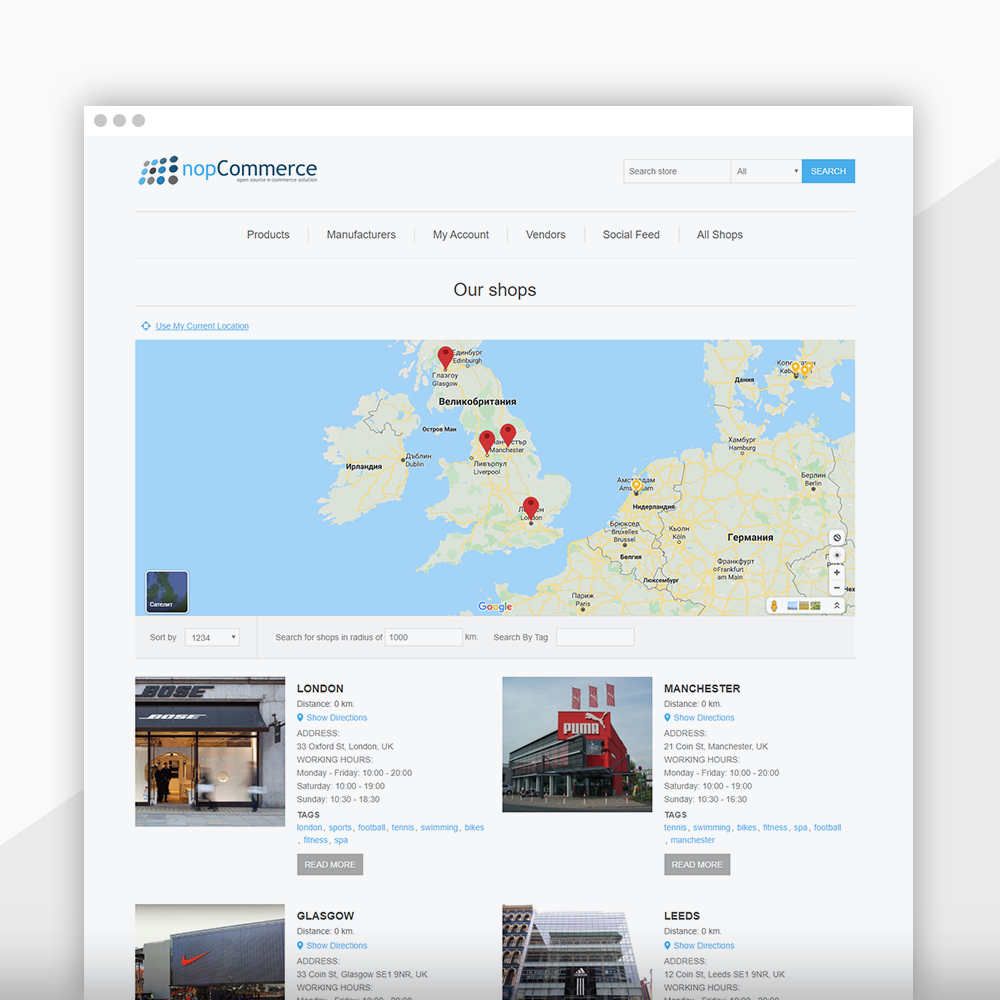The height and width of the screenshot is (1000, 1000).
Task: Zoom out on the map
Action: [x=837, y=588]
